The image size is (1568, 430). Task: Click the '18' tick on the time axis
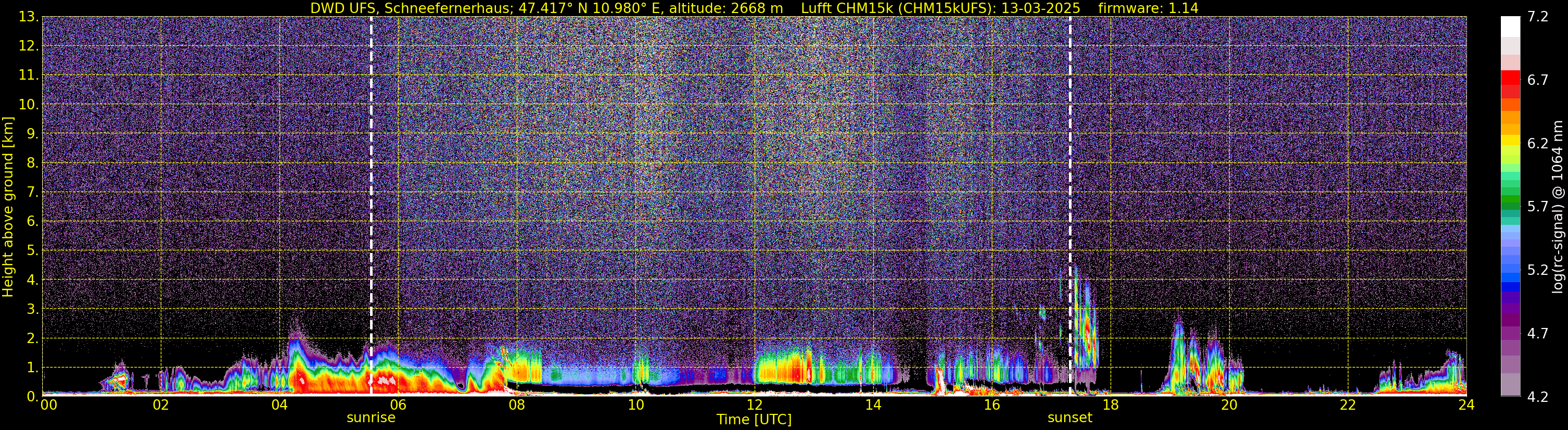pos(1110,405)
